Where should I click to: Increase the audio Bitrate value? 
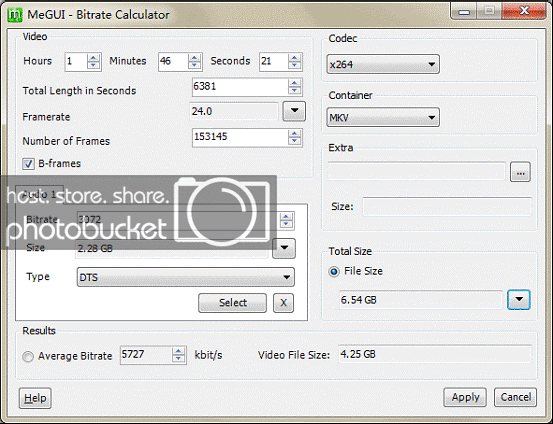286,217
